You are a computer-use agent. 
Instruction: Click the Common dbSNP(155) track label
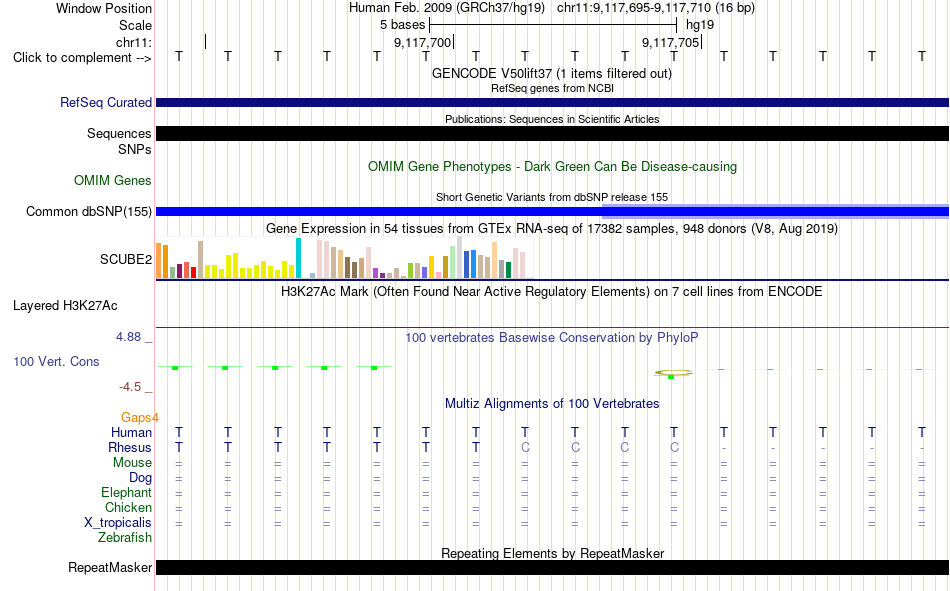pos(89,212)
